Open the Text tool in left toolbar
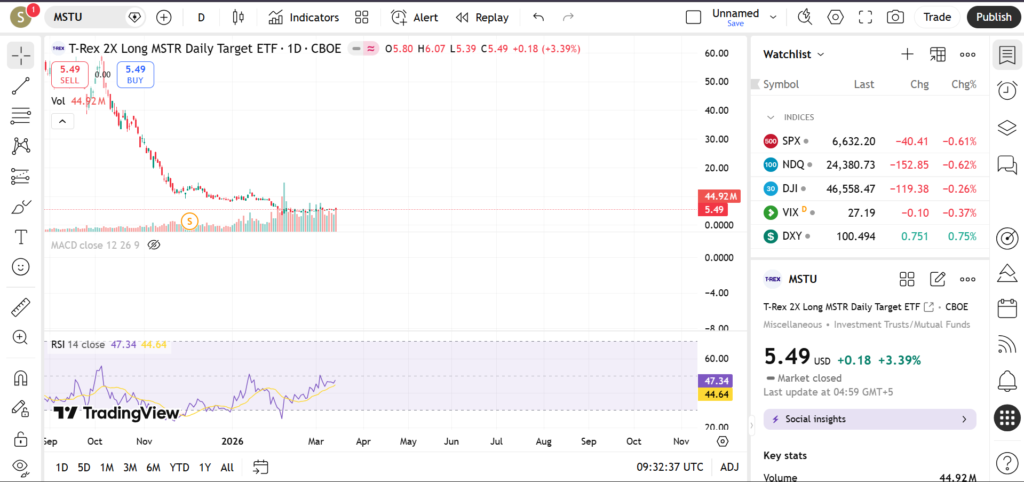The image size is (1024, 482). pyautogui.click(x=20, y=237)
